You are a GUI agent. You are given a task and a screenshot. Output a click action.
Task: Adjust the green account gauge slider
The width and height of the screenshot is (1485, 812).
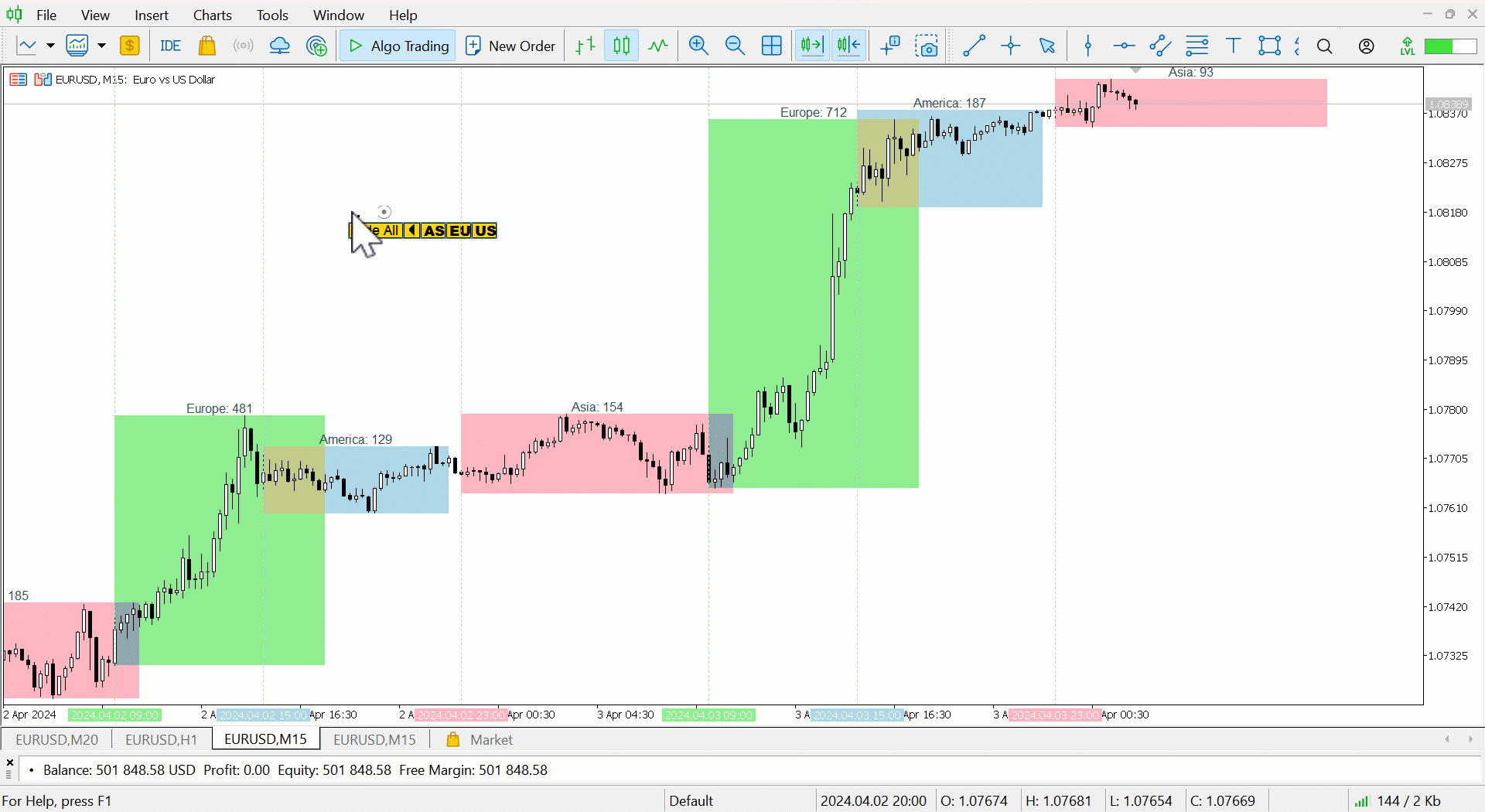coord(1450,46)
